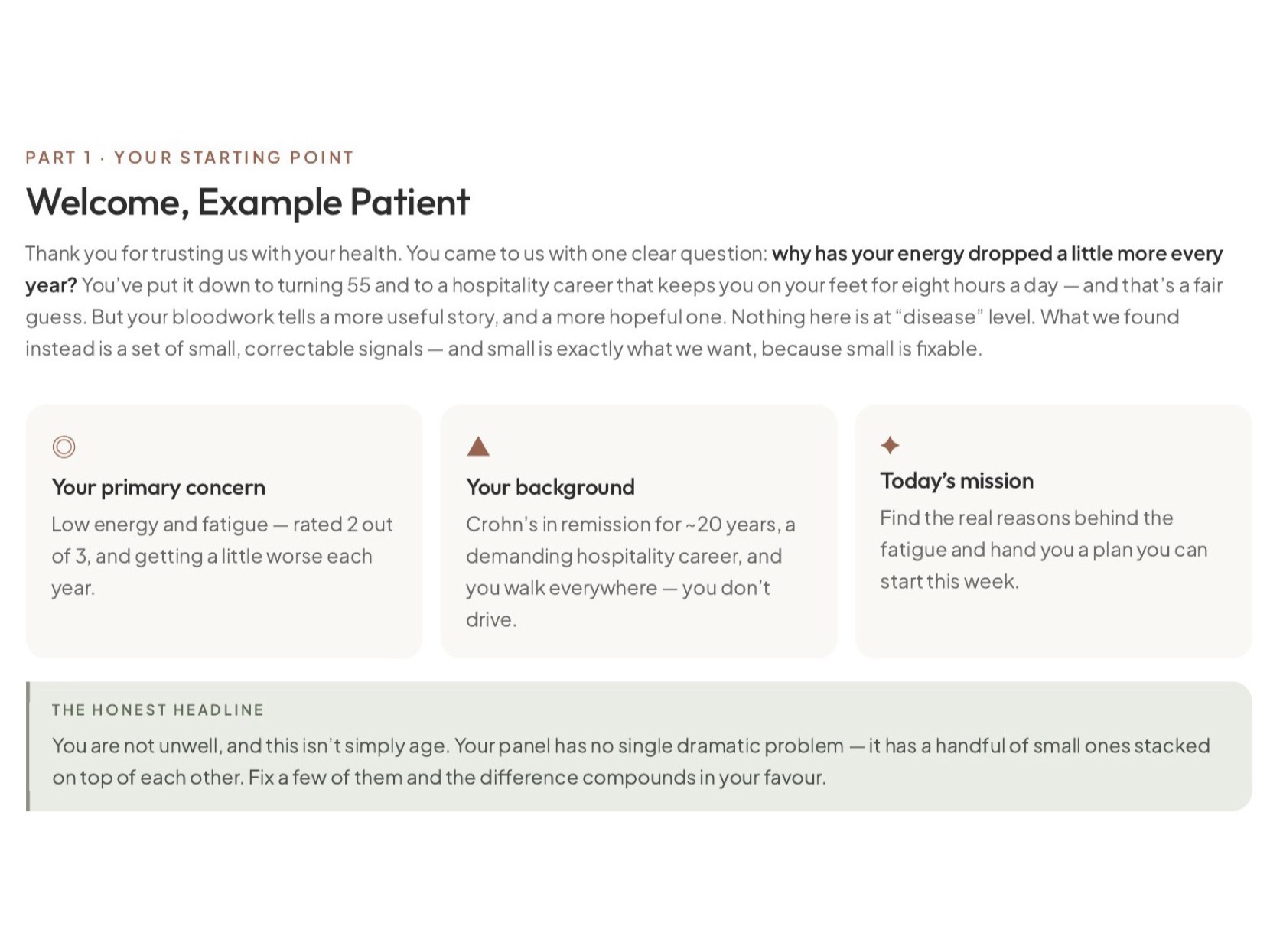The width and height of the screenshot is (1270, 952).
Task: Click 'The Honest Headline' callout label
Action: tap(158, 710)
